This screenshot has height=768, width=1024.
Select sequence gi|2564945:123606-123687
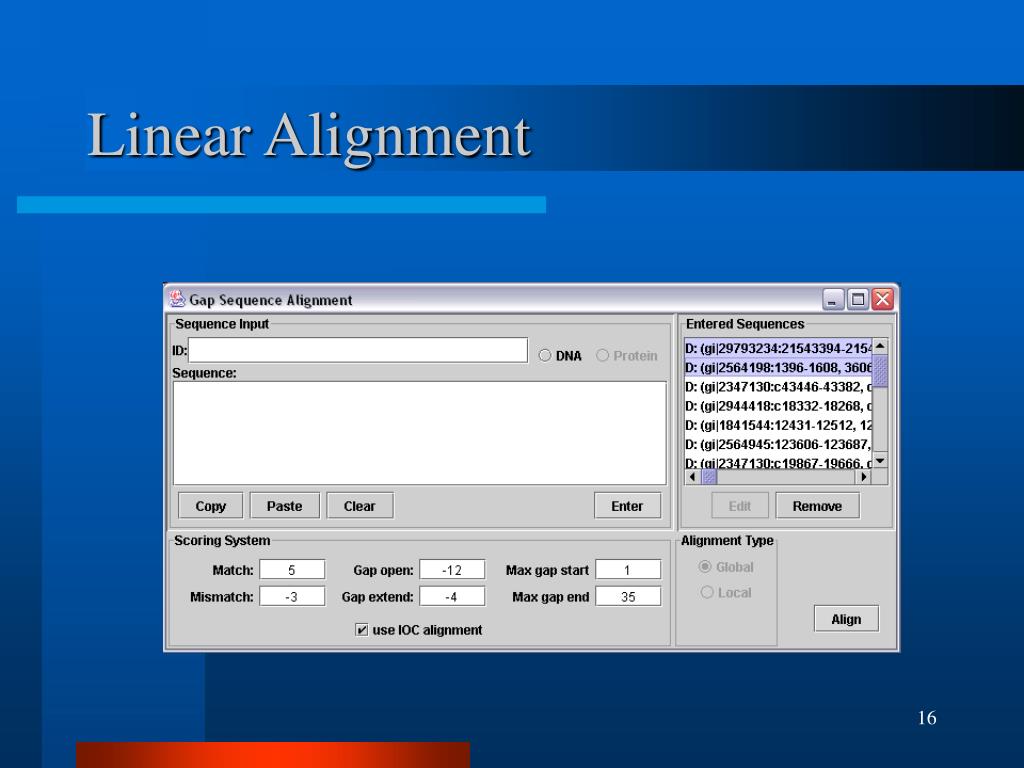coord(778,444)
